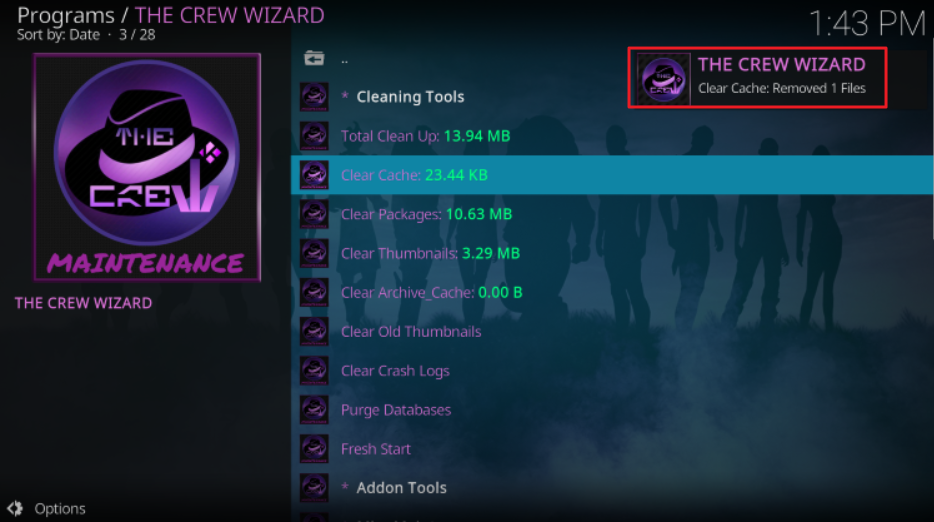The image size is (934, 522).
Task: Click the Crew icon beside Clear Thumbnails
Action: pos(314,253)
